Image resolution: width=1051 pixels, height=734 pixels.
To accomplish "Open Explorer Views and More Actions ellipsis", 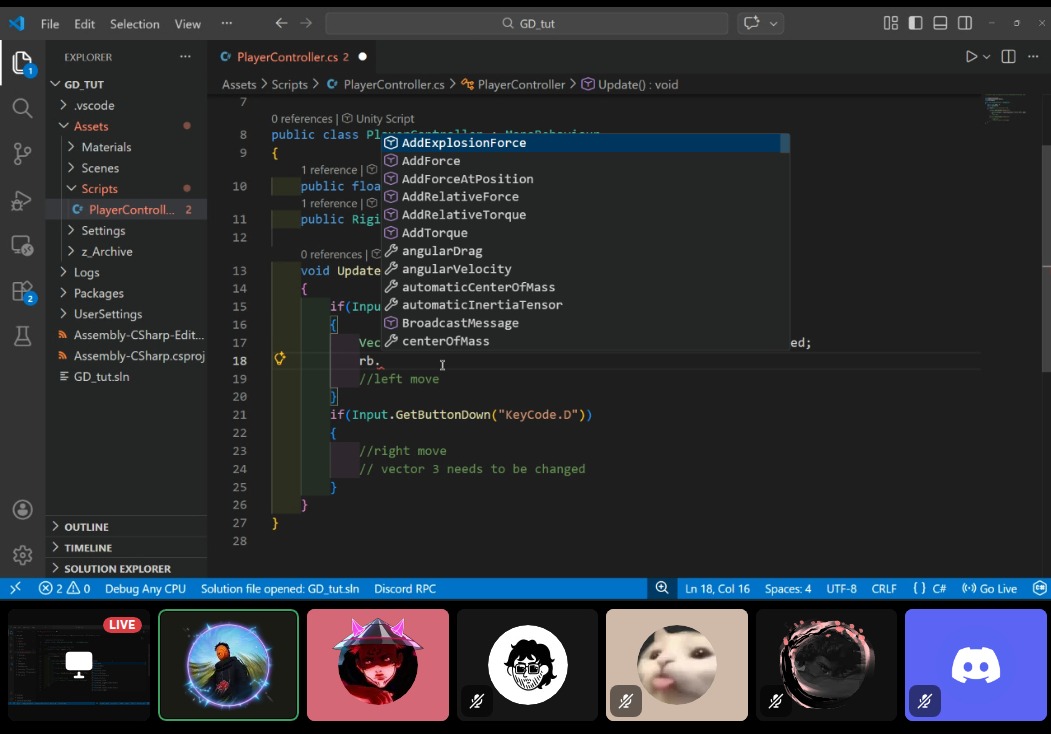I will [185, 57].
